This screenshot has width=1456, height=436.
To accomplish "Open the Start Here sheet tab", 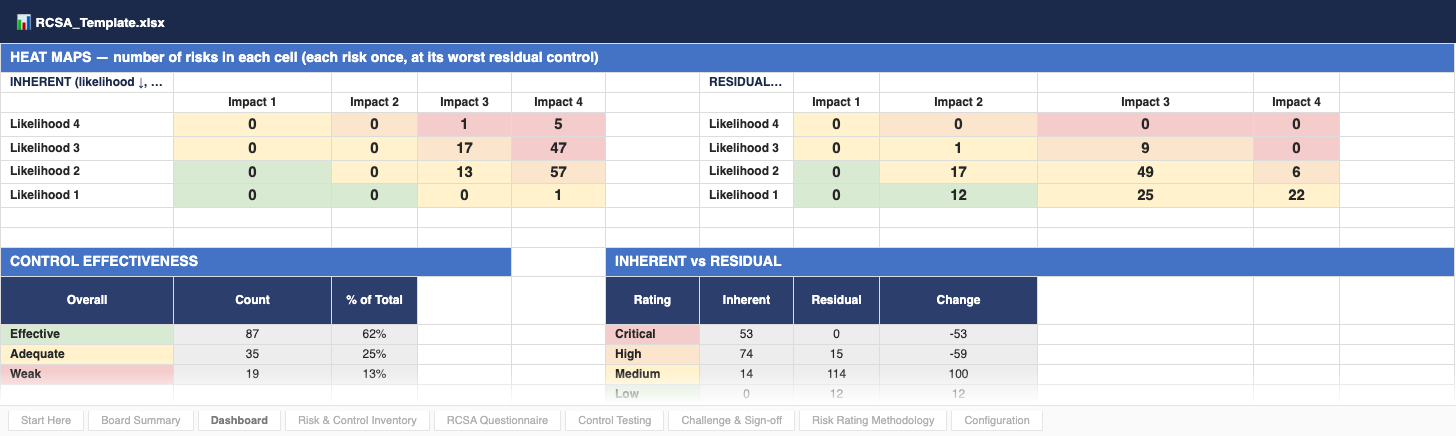I will coord(46,420).
